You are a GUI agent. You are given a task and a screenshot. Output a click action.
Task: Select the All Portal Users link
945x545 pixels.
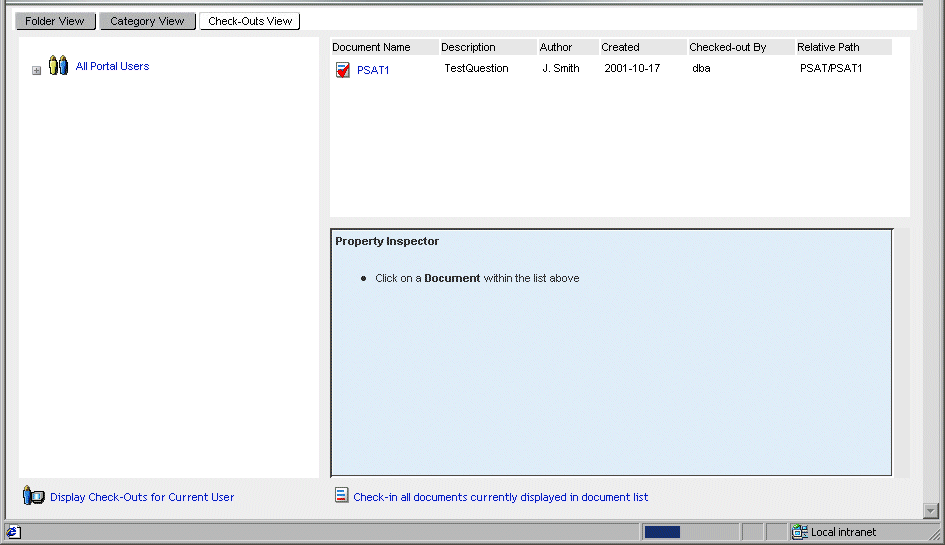point(112,67)
